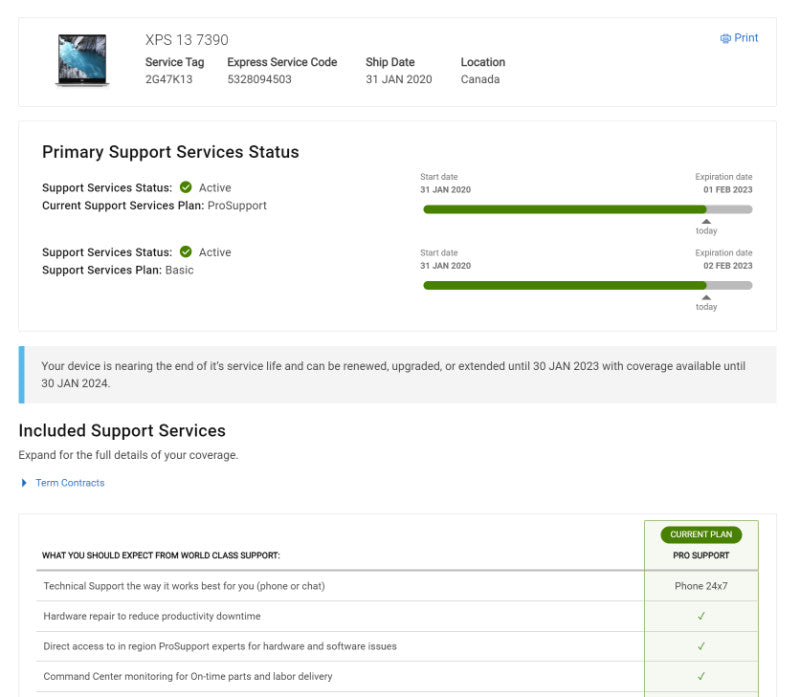Click the printer icon beside Print
Screen dimensions: 800x697
725,38
